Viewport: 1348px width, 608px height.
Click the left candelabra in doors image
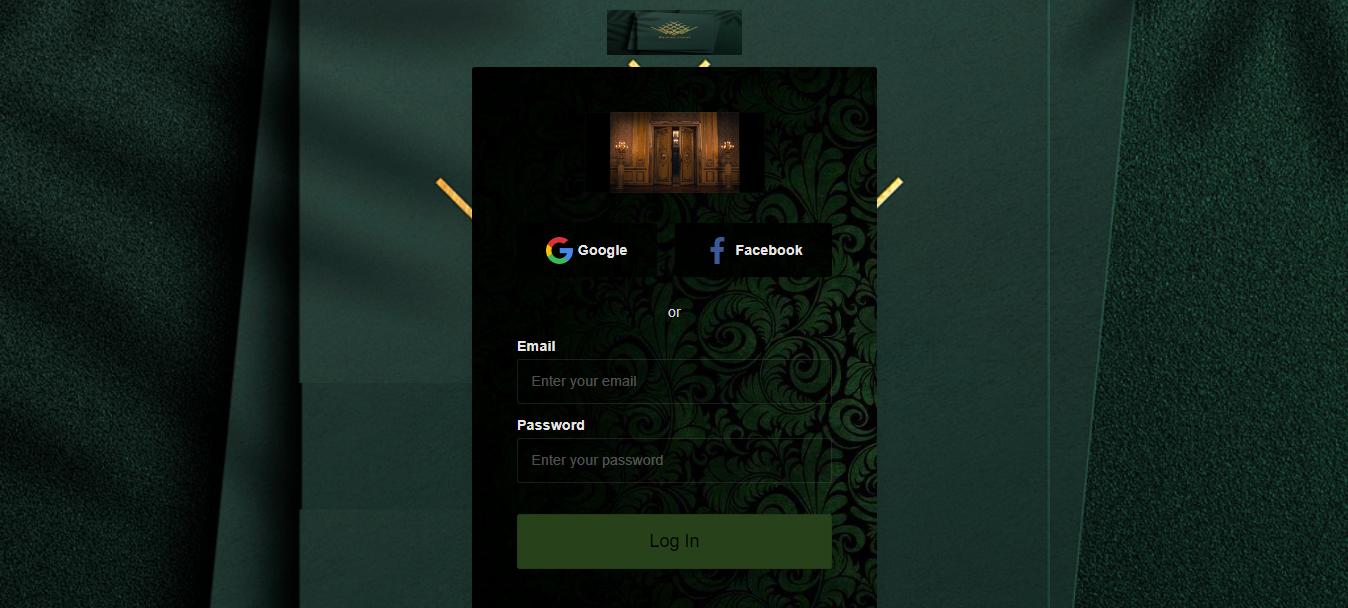[x=622, y=150]
